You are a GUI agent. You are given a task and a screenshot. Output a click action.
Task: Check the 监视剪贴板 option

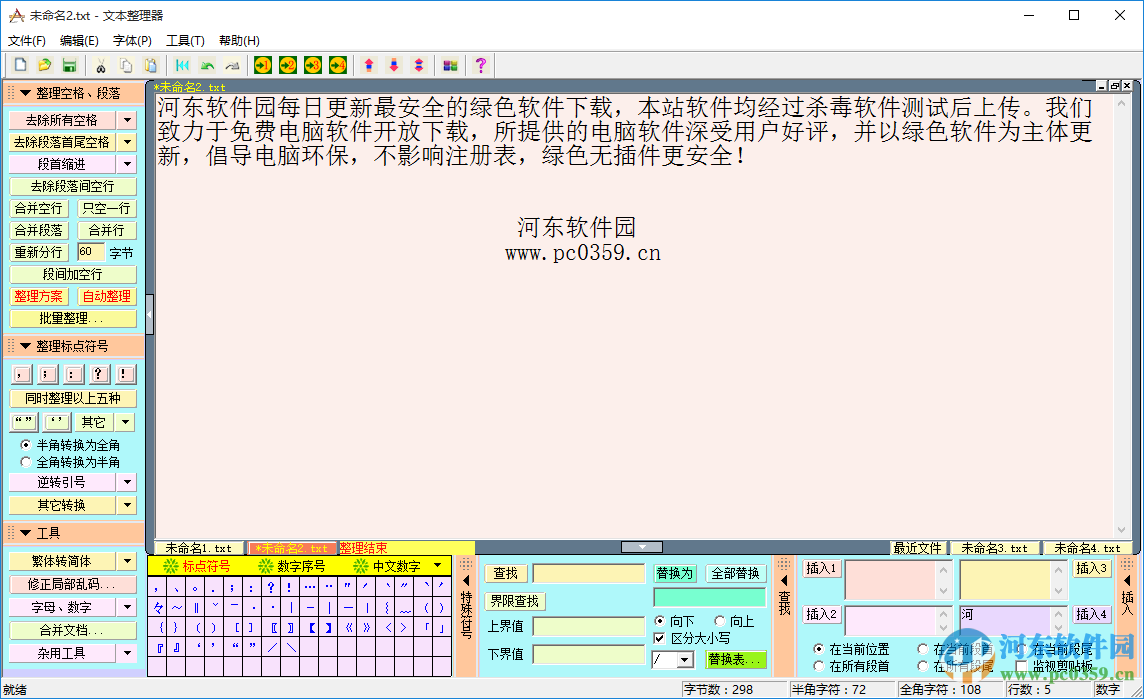1020,665
